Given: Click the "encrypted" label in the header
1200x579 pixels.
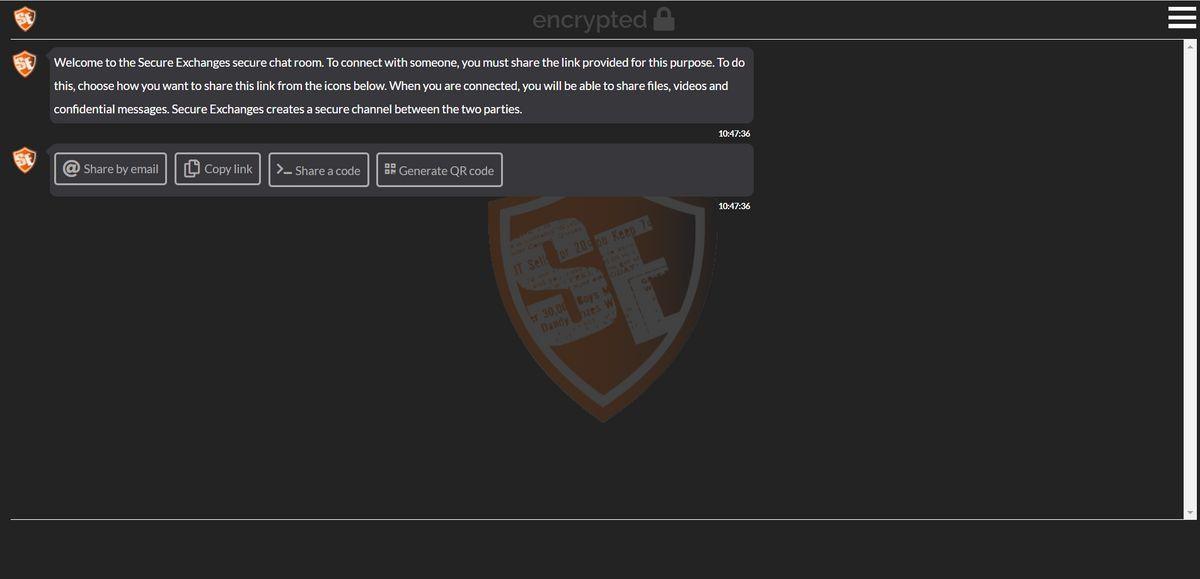Looking at the screenshot, I should pos(589,19).
